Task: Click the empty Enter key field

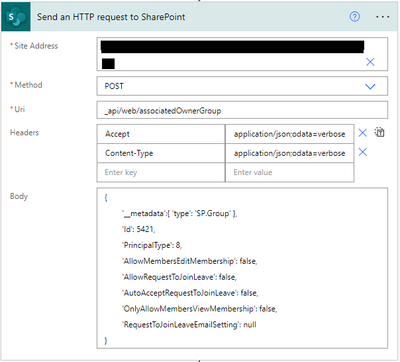Action: coord(161,172)
